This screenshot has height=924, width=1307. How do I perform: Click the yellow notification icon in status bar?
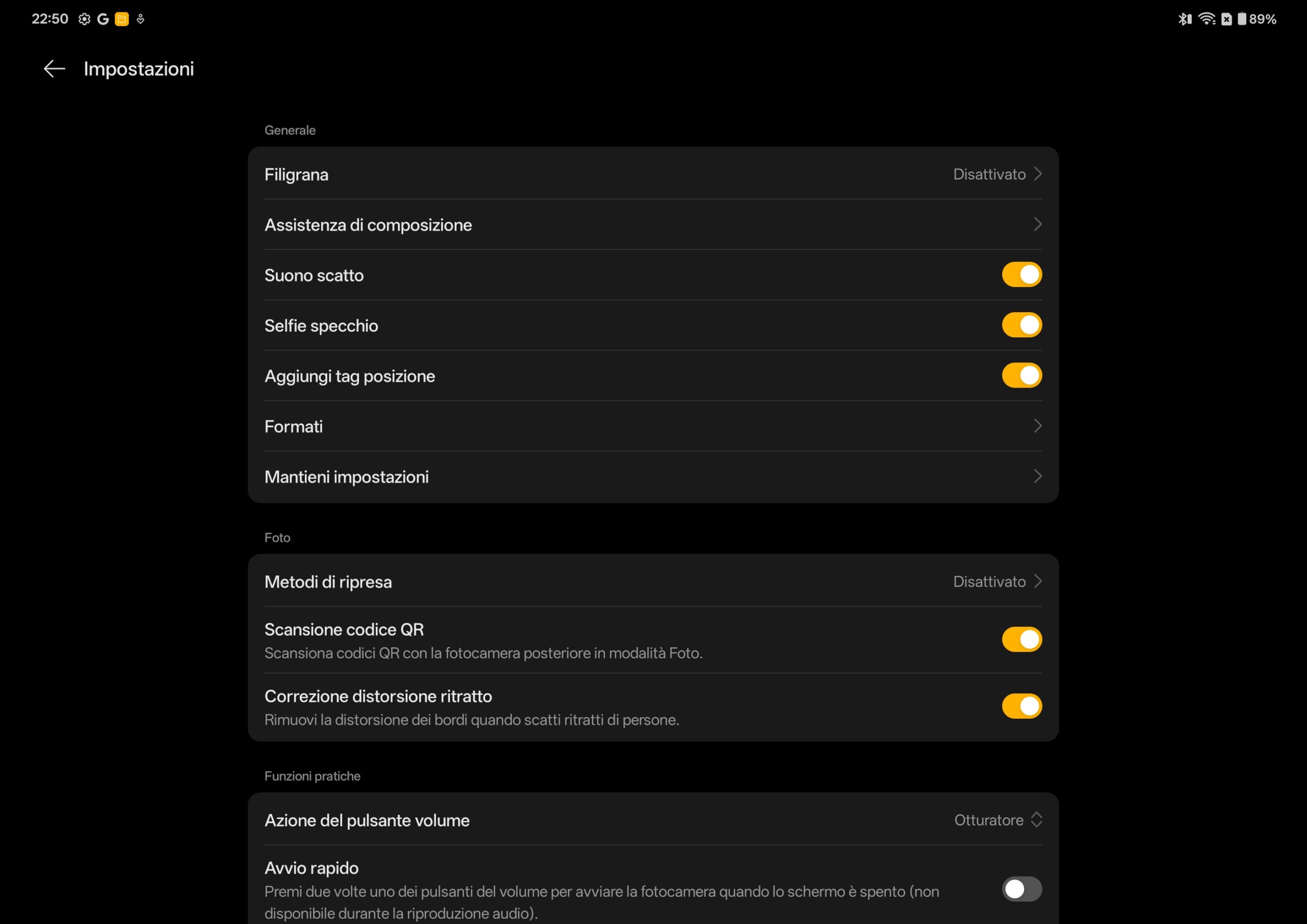(x=121, y=19)
